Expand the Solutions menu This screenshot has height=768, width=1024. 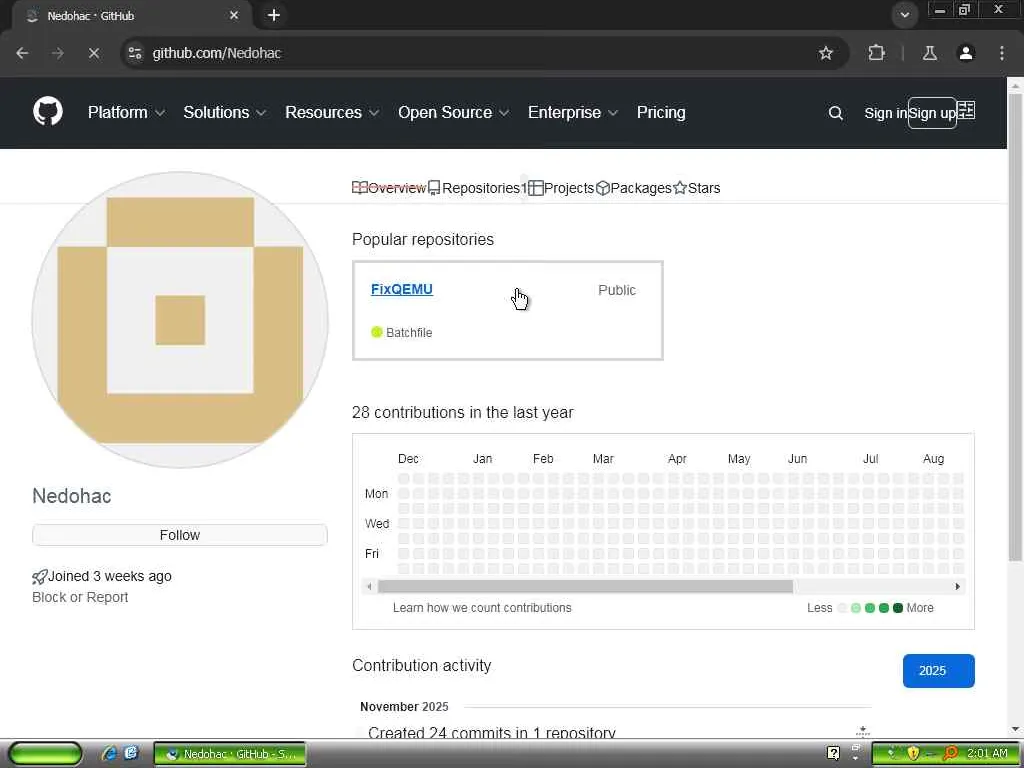[x=224, y=112]
